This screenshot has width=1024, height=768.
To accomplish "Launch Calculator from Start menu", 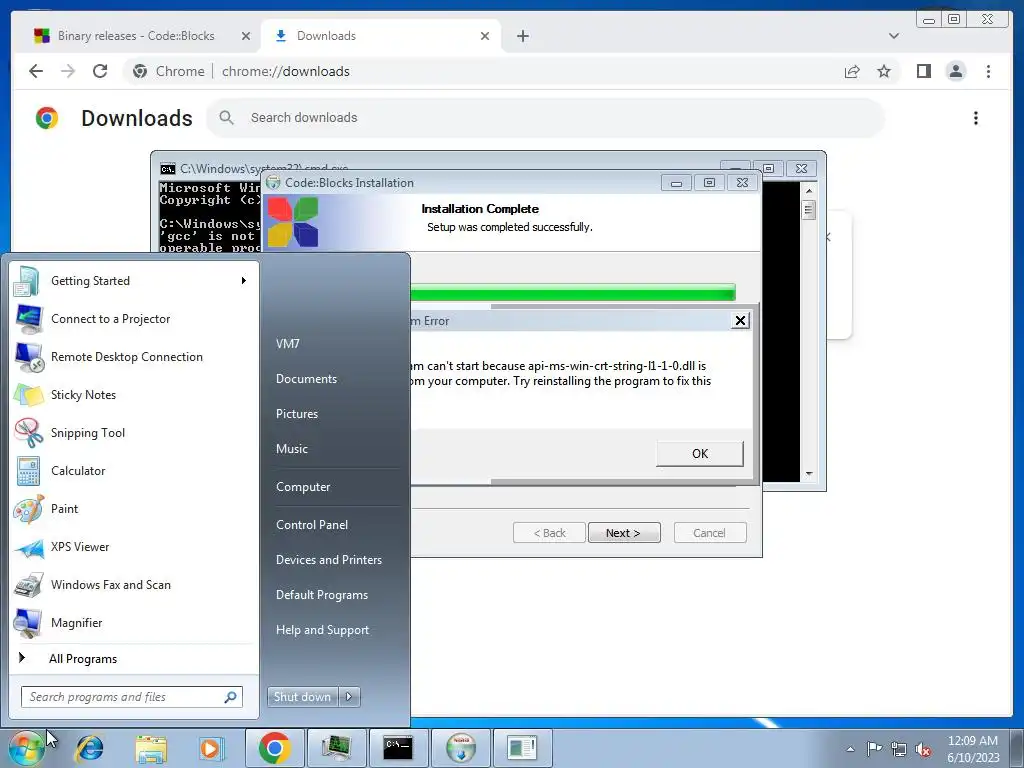I will (x=133, y=471).
